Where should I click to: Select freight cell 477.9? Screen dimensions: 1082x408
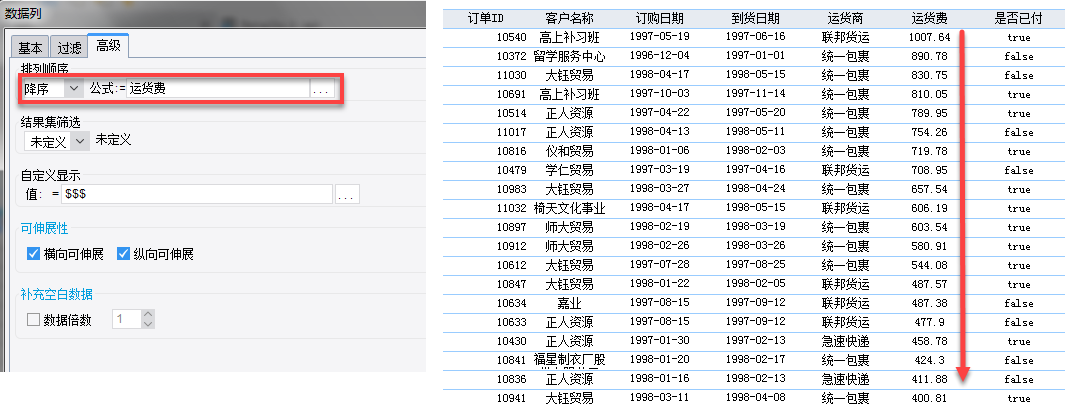tap(929, 322)
